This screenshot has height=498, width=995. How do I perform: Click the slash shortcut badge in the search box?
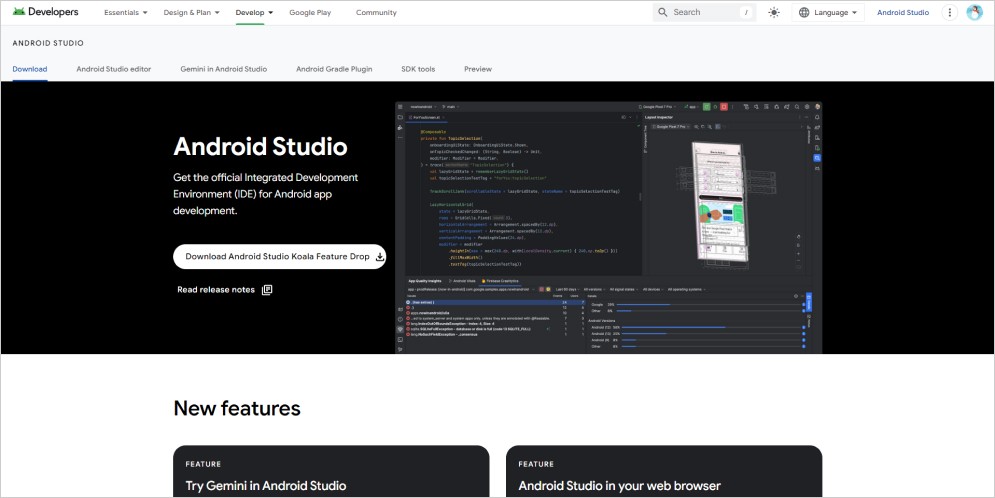746,12
